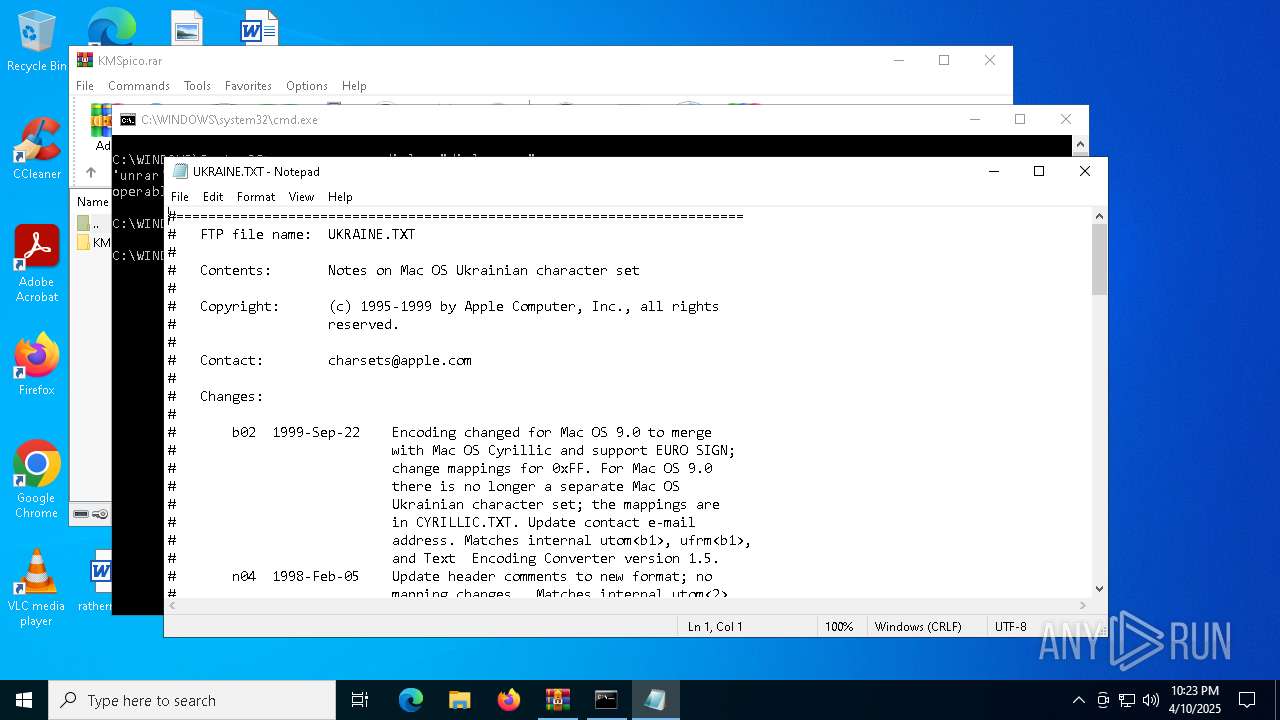The width and height of the screenshot is (1280, 720).
Task: Click the 'b02 1999-Sep-22' change entry
Action: click(x=296, y=432)
